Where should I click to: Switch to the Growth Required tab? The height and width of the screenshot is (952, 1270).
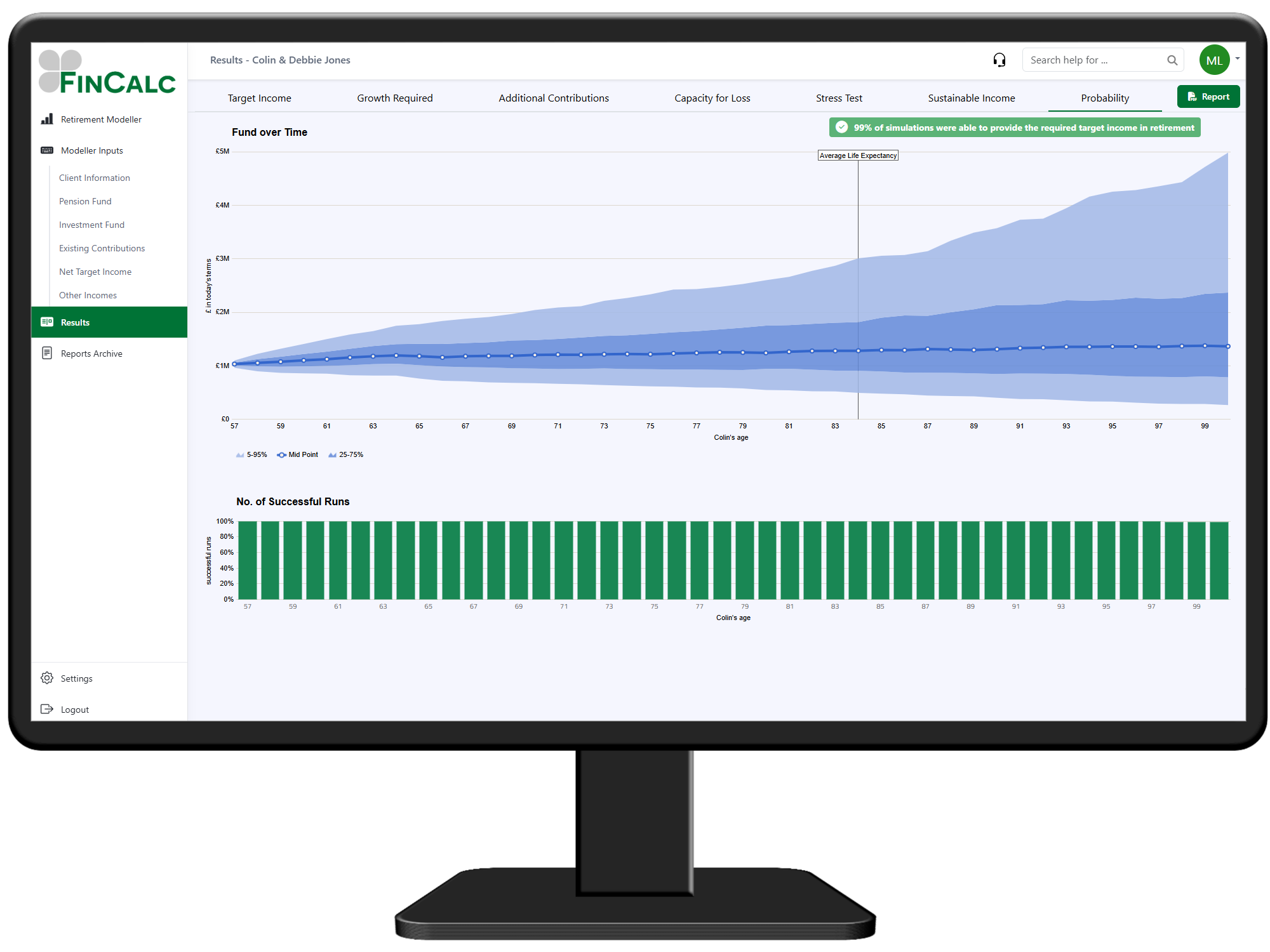pyautogui.click(x=394, y=98)
